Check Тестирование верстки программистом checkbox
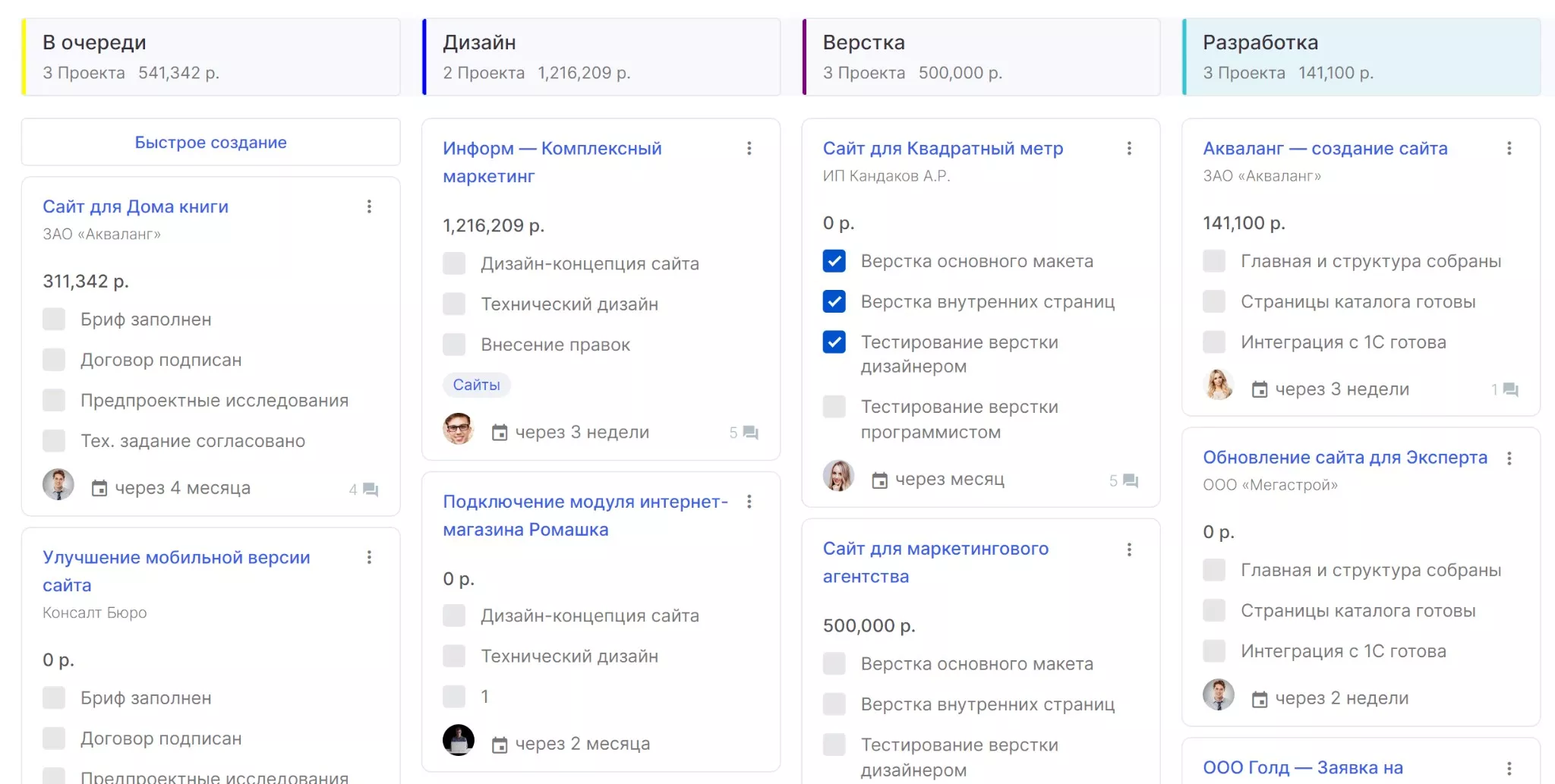 (834, 407)
